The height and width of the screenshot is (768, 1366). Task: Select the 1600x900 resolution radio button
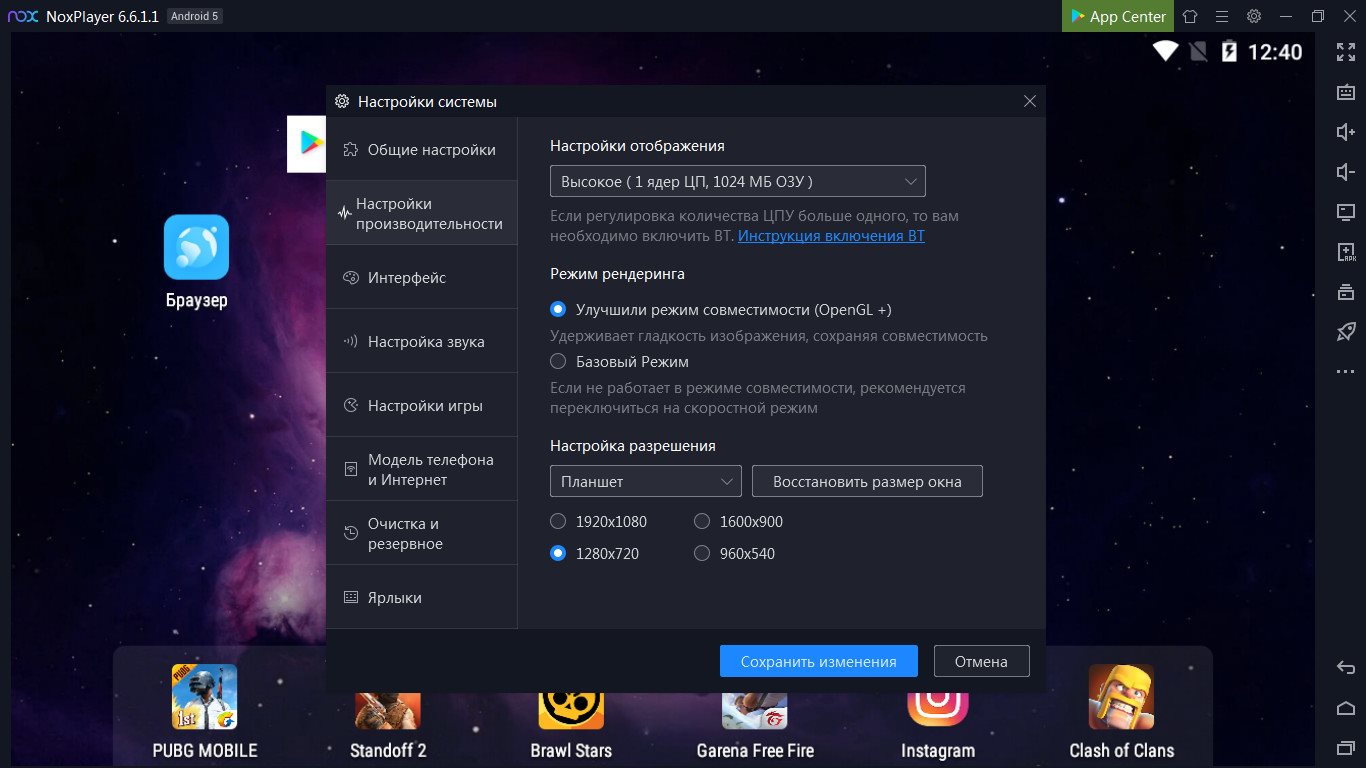point(702,521)
